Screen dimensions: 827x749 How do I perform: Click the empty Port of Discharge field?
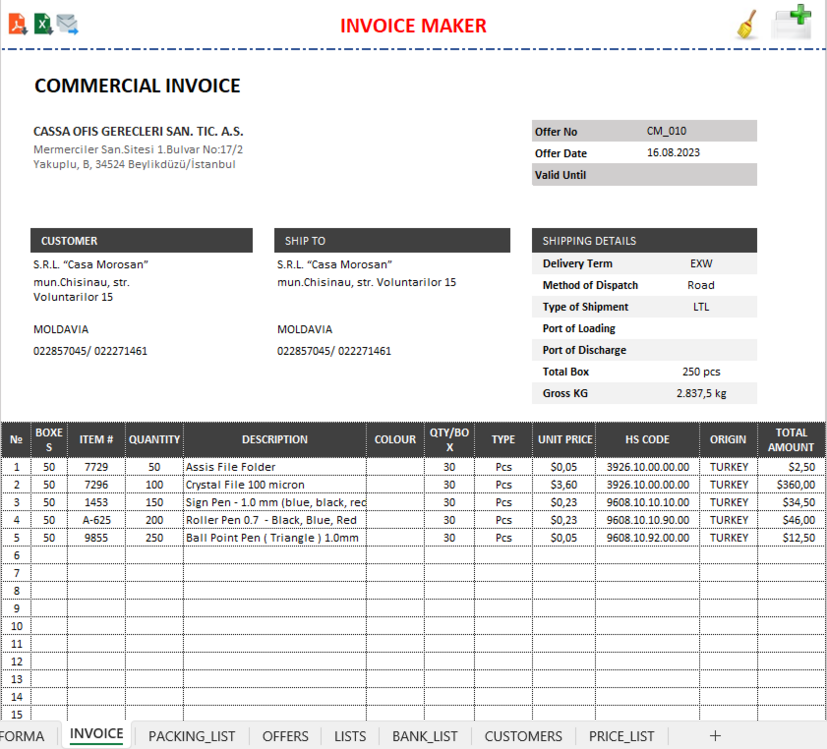click(701, 350)
